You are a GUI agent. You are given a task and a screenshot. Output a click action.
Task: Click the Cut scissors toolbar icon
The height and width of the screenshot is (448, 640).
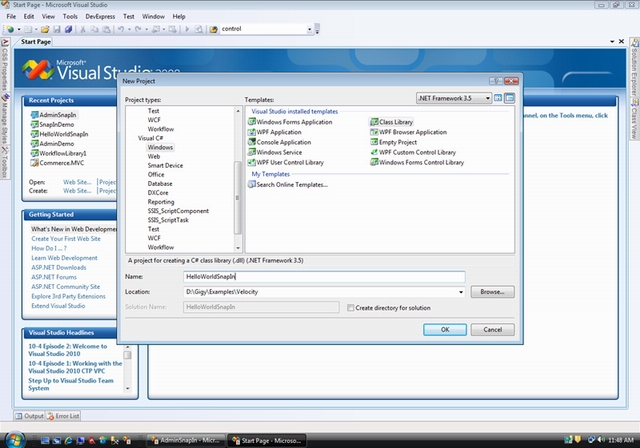(82, 29)
